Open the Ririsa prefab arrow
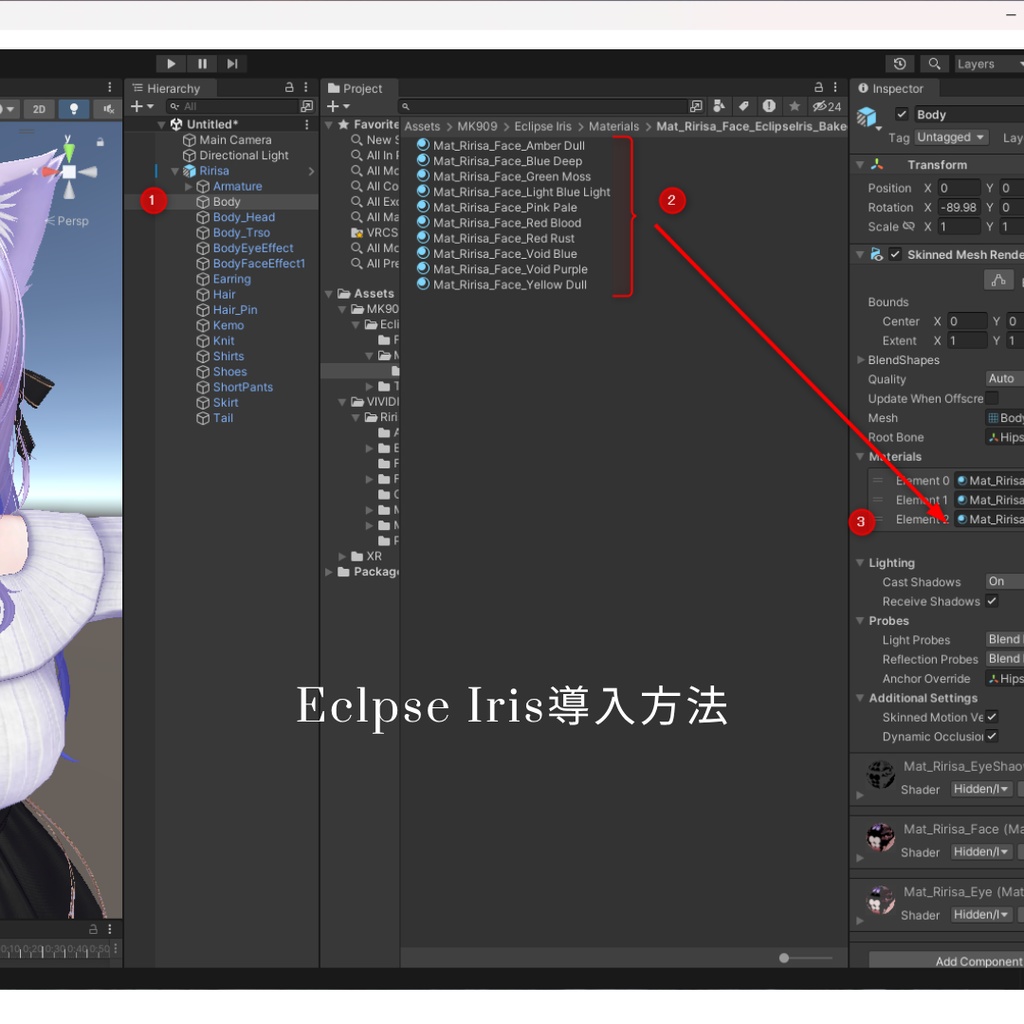This screenshot has width=1024, height=1024. tap(312, 171)
